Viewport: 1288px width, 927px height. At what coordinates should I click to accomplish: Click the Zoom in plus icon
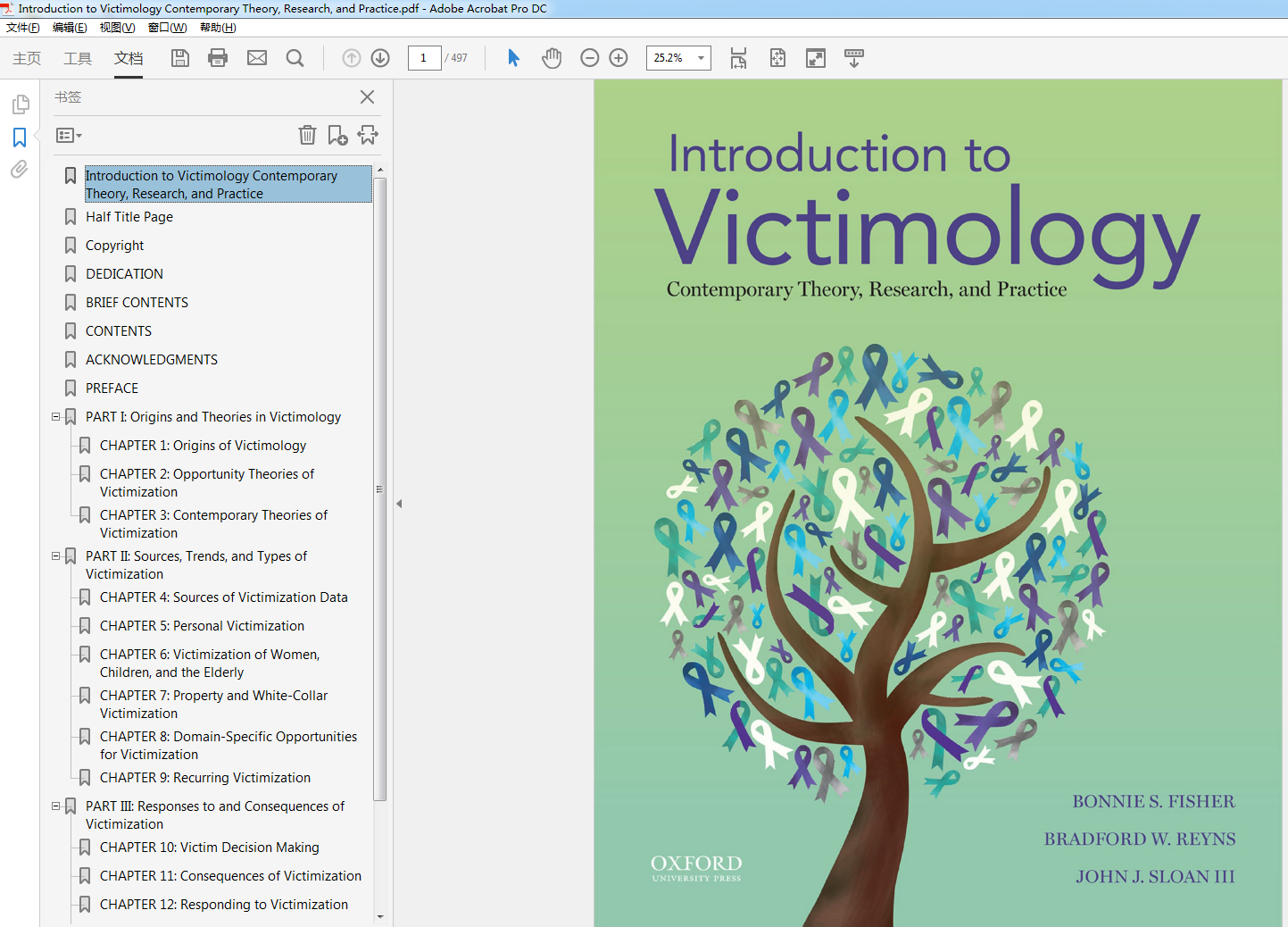click(x=619, y=58)
